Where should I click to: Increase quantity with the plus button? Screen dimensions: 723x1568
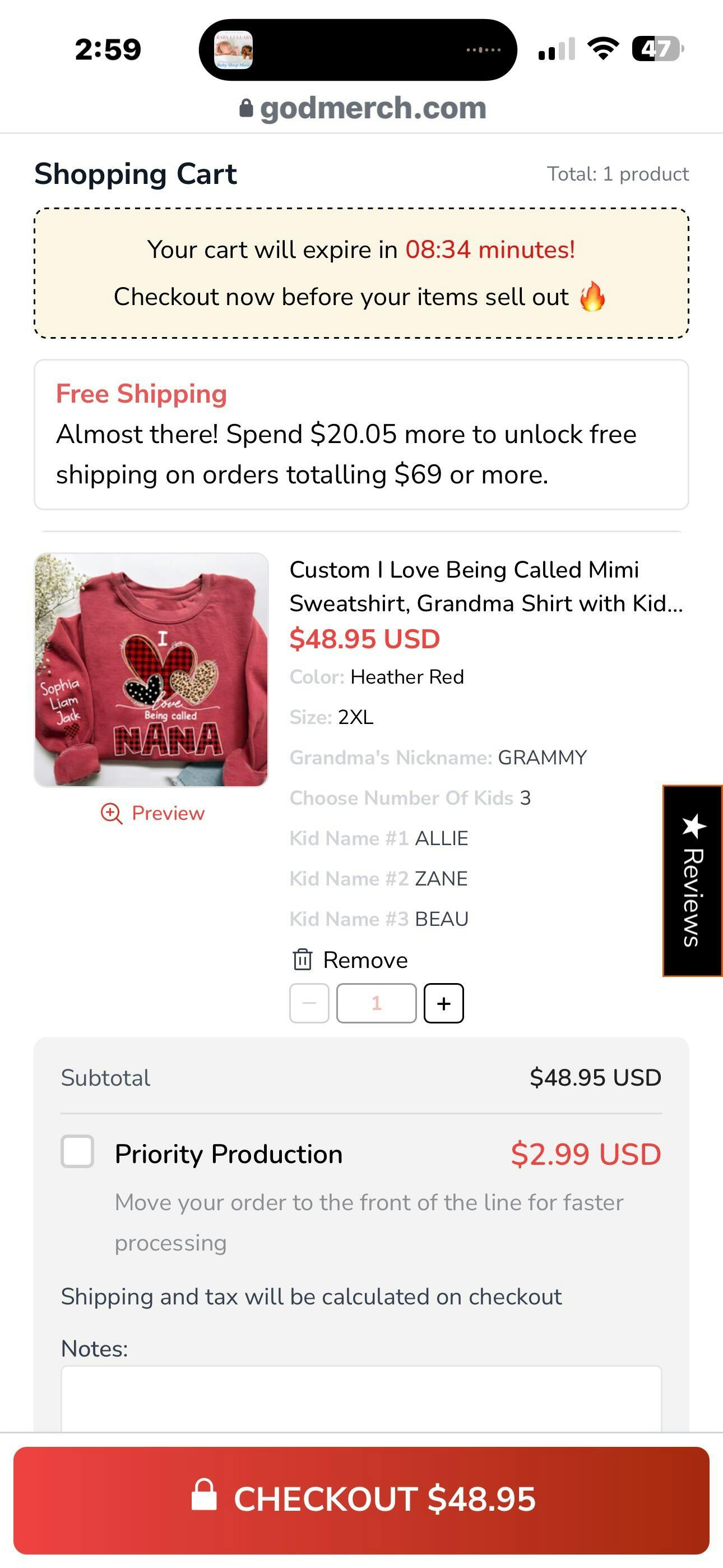[x=444, y=1004]
